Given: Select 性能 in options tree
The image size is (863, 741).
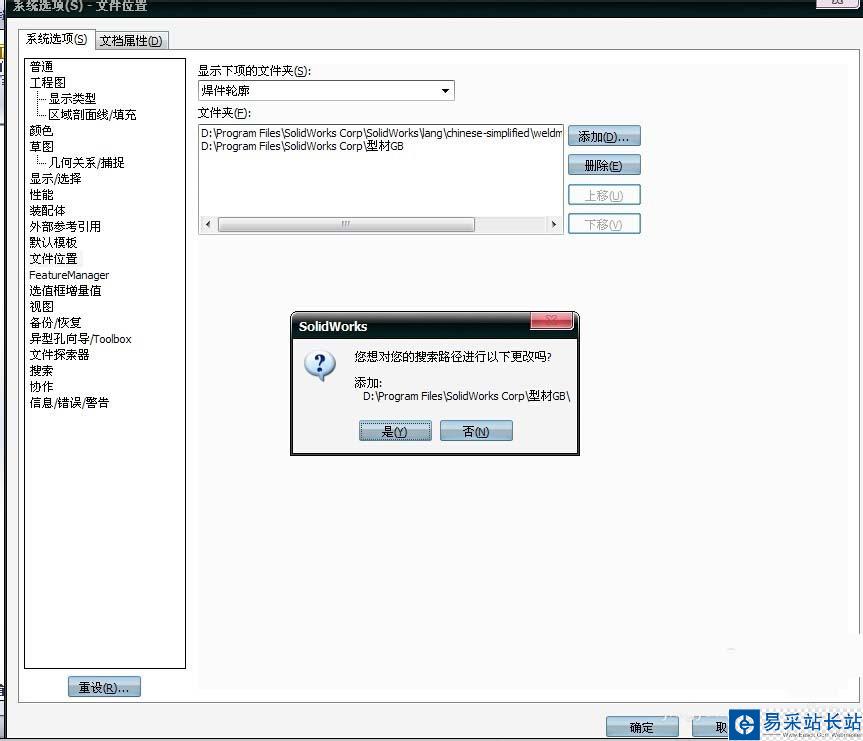Looking at the screenshot, I should click(41, 194).
